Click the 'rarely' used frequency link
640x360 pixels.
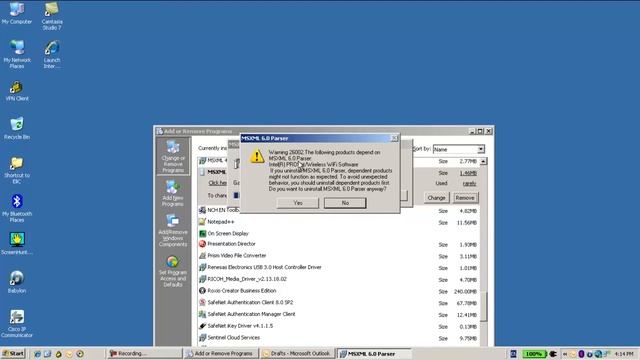tap(469, 184)
